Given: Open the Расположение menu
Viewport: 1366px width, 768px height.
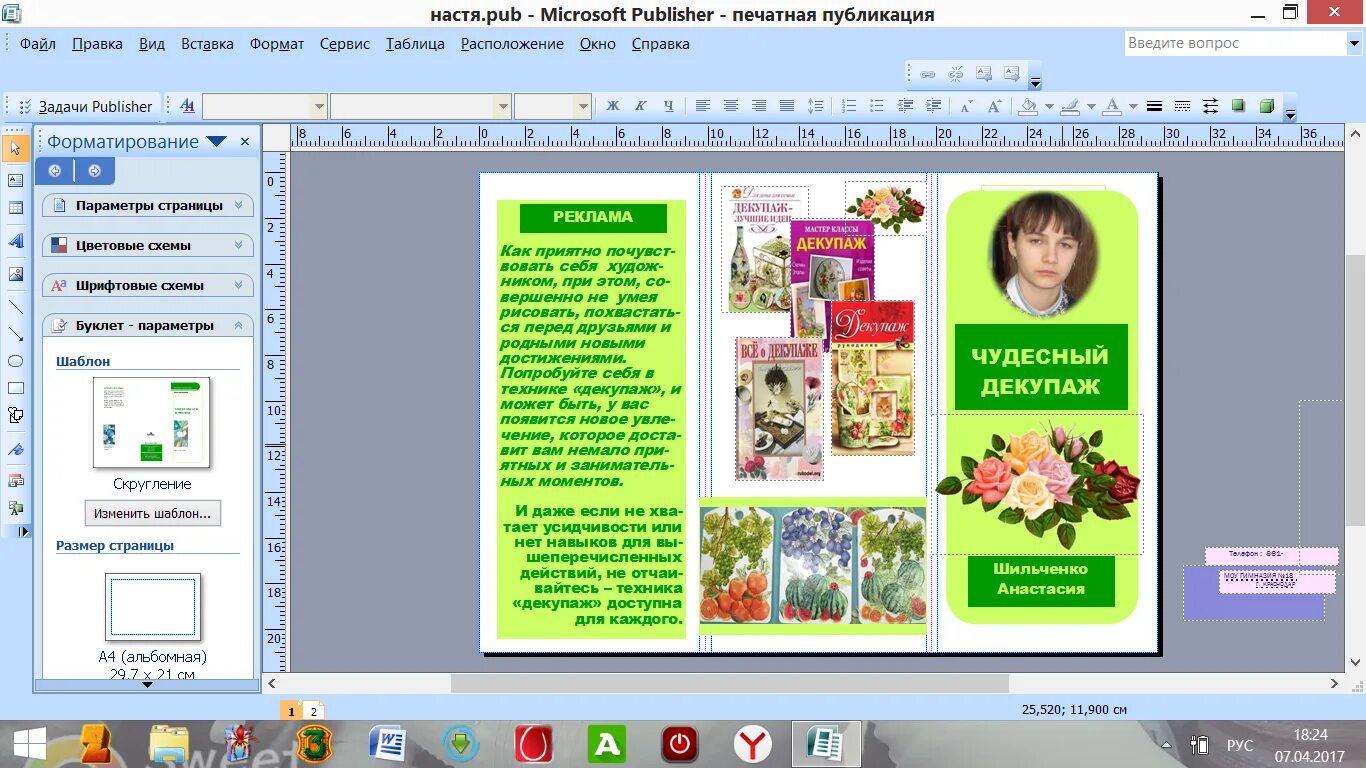Looking at the screenshot, I should 512,44.
